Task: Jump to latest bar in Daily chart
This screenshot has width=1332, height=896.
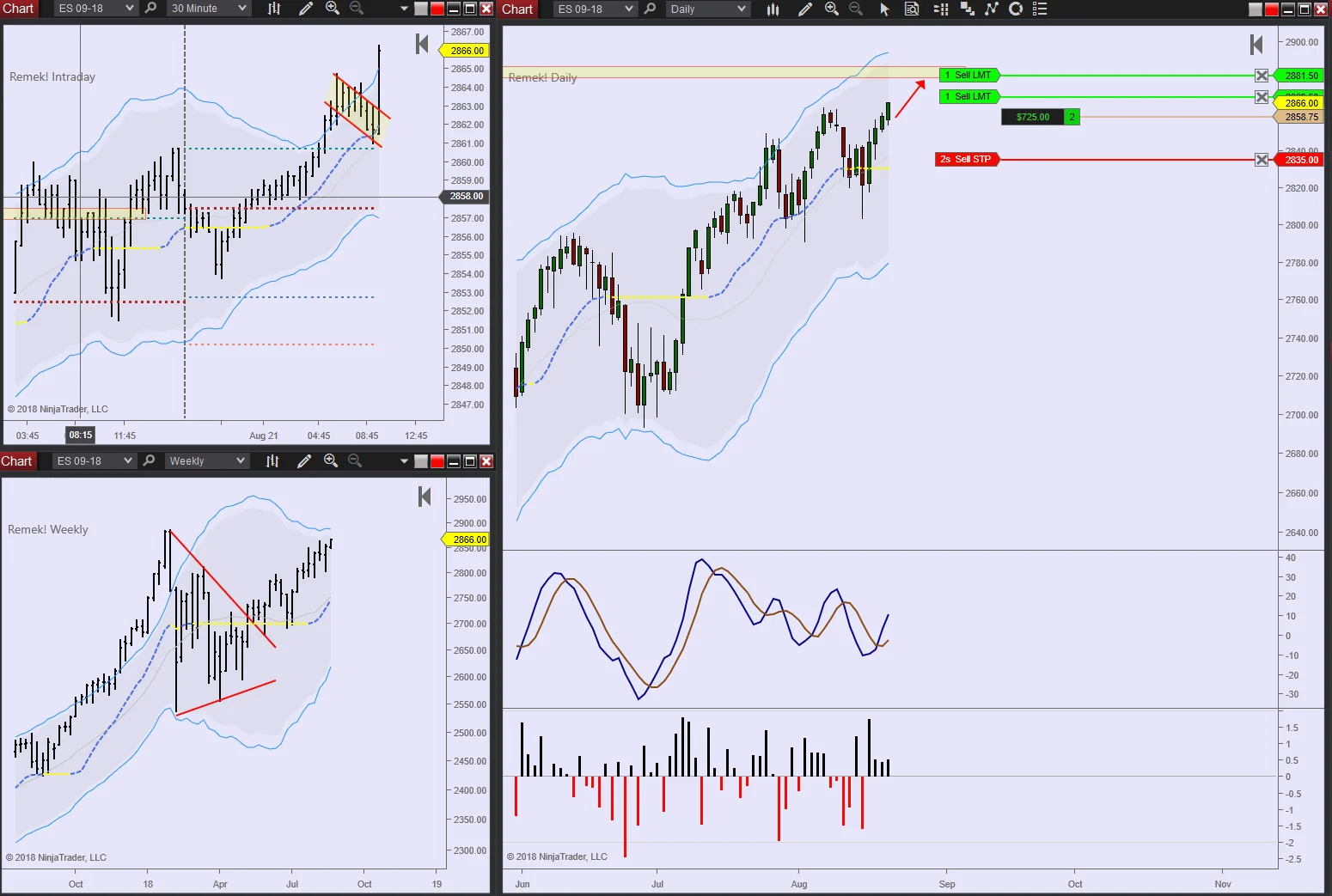Action: [x=1256, y=45]
